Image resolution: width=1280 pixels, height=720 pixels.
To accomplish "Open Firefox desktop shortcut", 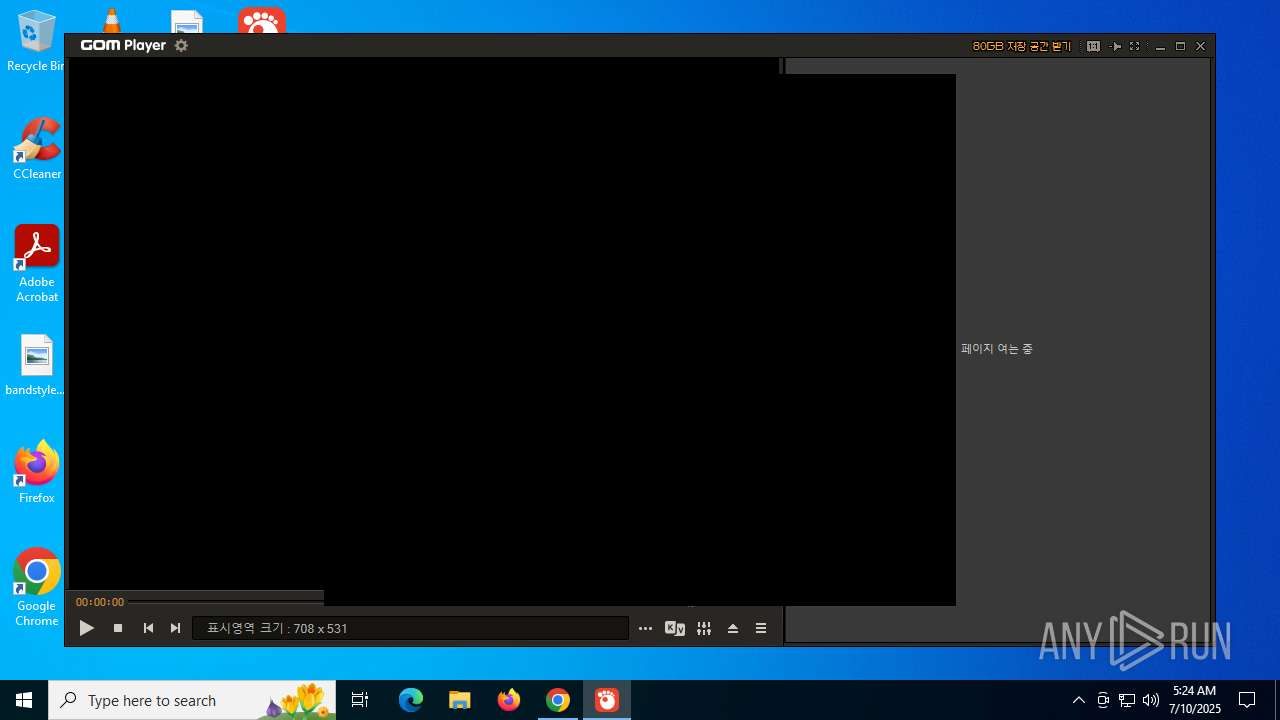I will pyautogui.click(x=37, y=473).
